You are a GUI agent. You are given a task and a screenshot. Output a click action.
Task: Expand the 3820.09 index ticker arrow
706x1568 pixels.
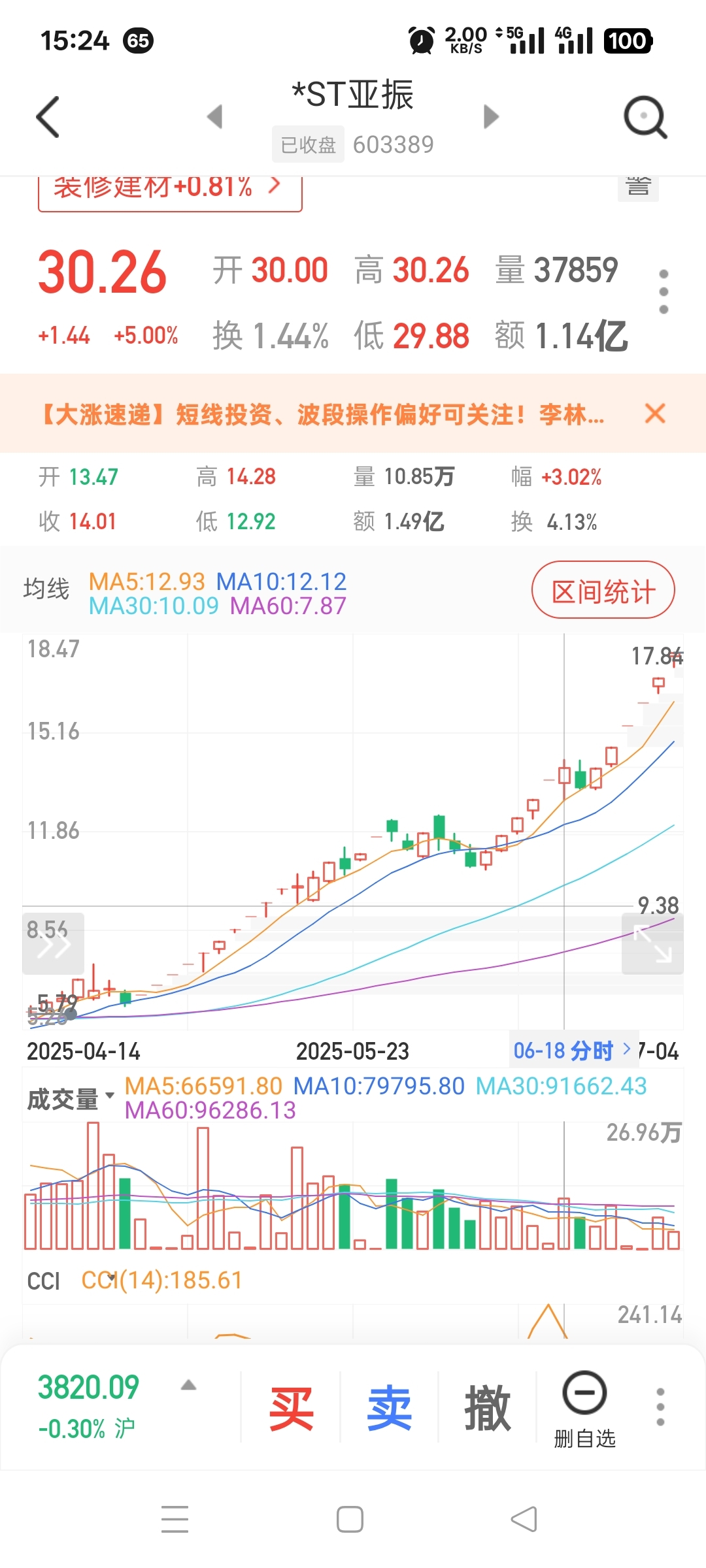coord(188,1385)
